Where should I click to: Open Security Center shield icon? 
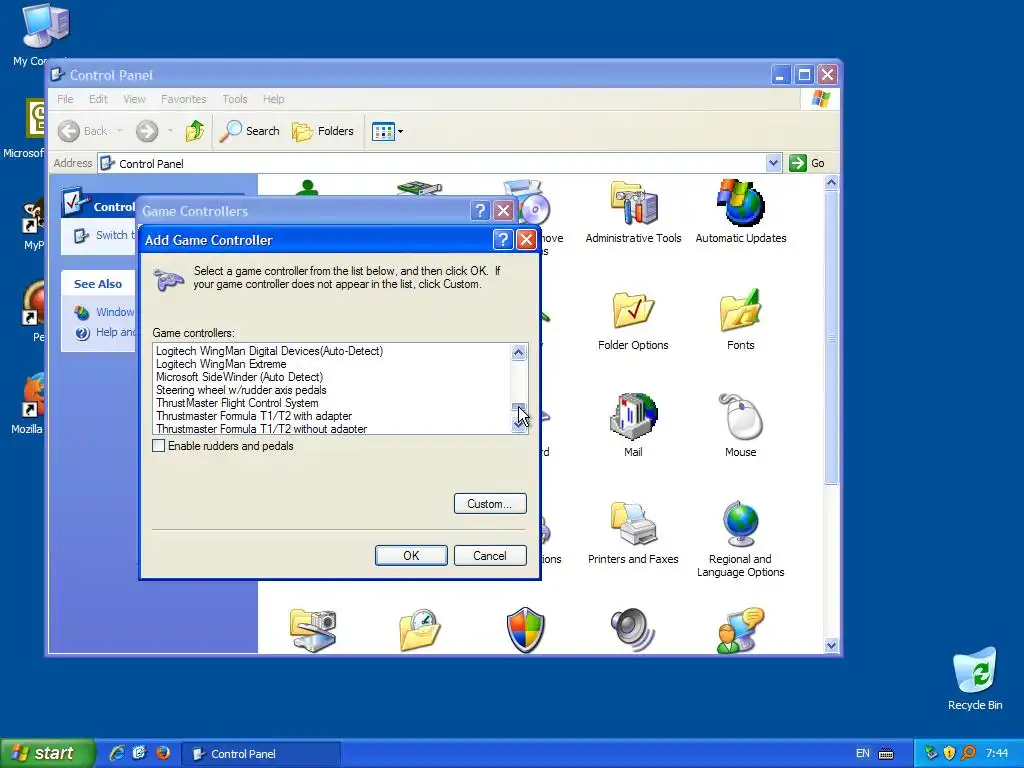(x=526, y=630)
